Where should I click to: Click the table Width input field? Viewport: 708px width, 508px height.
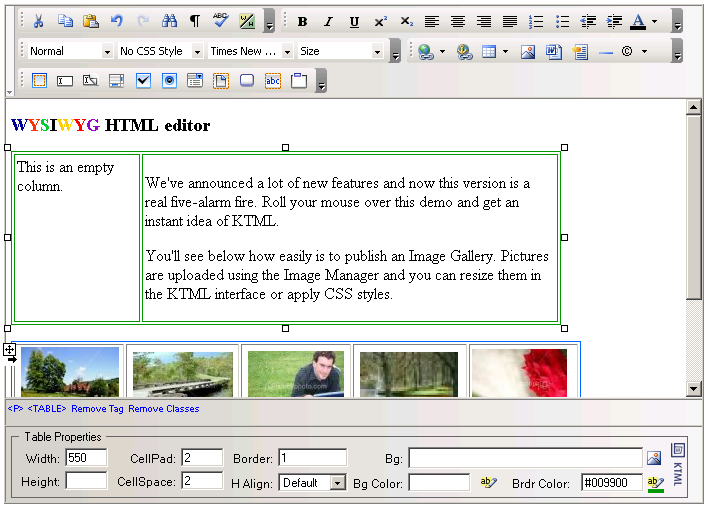[x=86, y=457]
